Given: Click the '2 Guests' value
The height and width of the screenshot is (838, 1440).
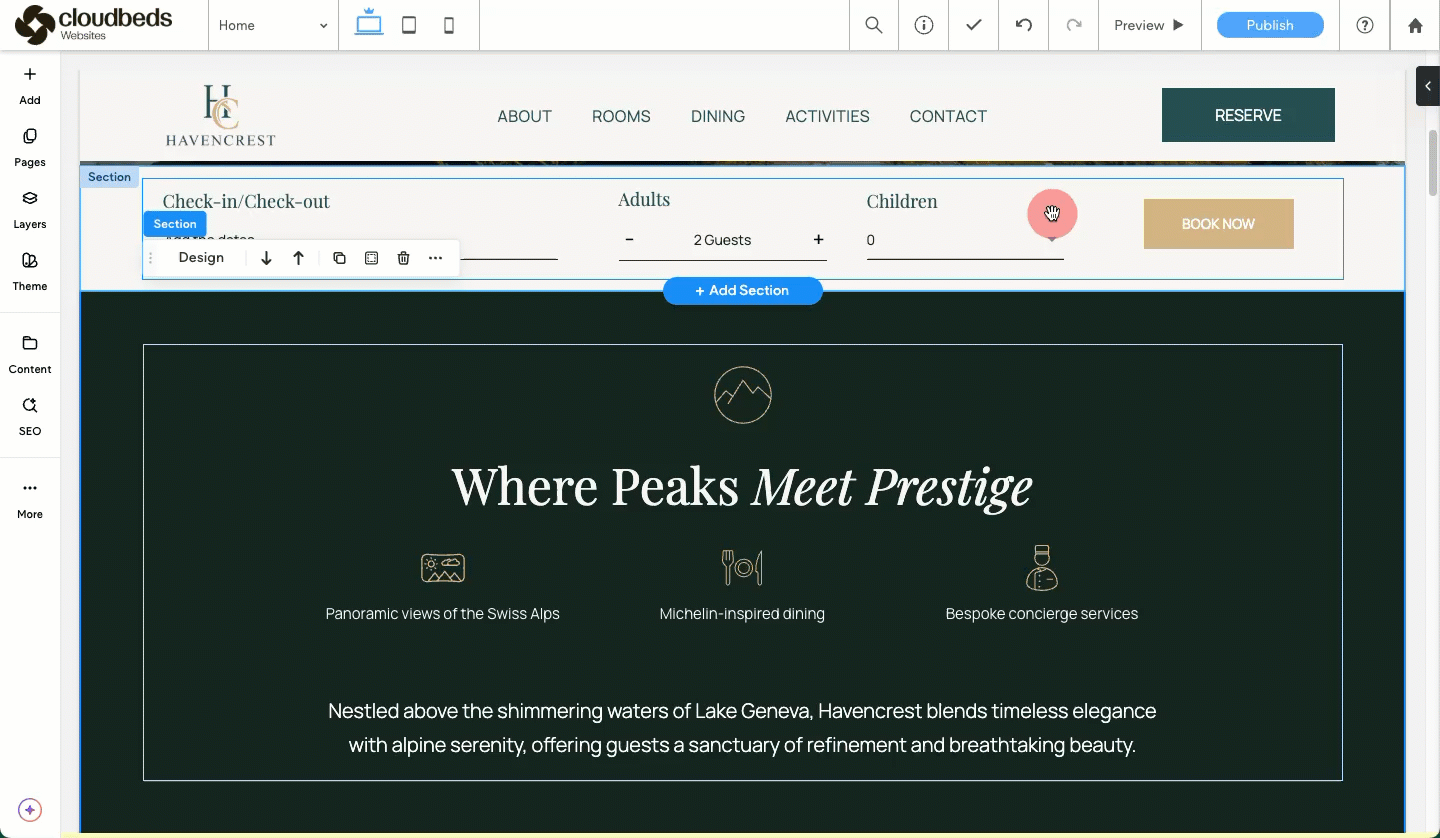Looking at the screenshot, I should click(722, 240).
